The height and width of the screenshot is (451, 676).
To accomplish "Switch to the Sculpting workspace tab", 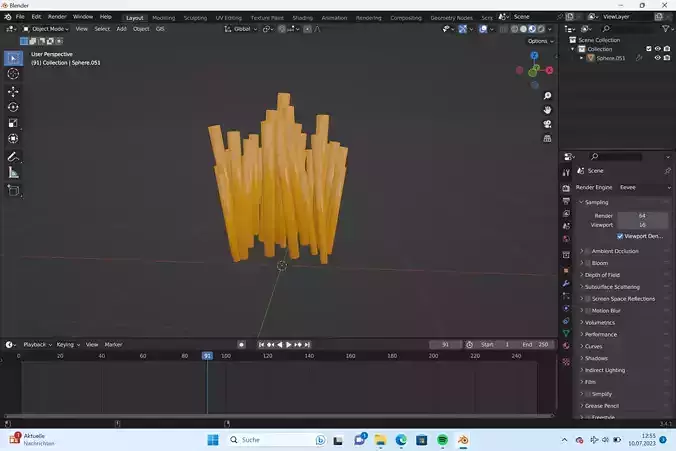I will pyautogui.click(x=195, y=18).
